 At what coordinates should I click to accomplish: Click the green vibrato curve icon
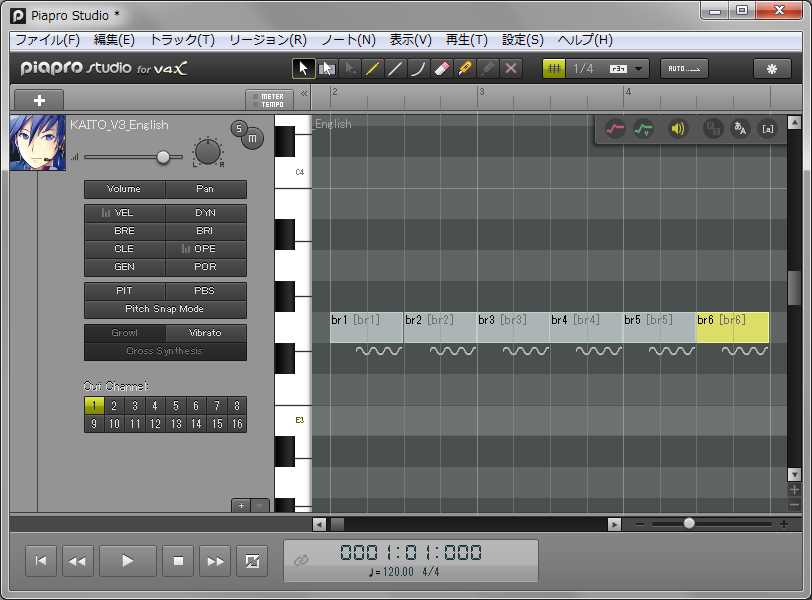coord(644,128)
